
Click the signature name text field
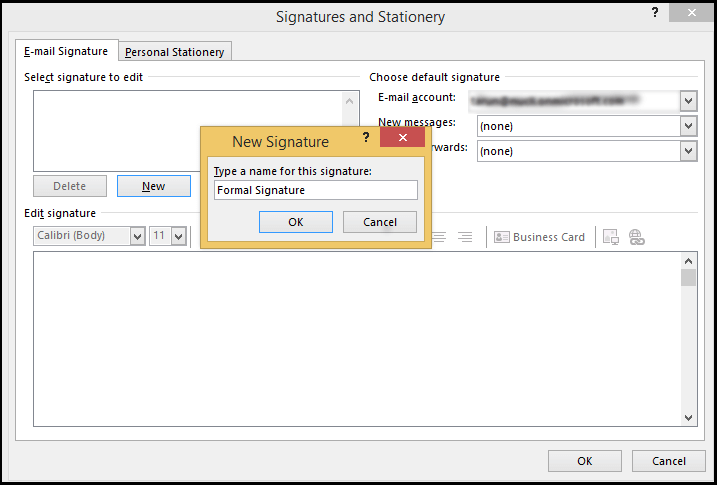point(315,190)
